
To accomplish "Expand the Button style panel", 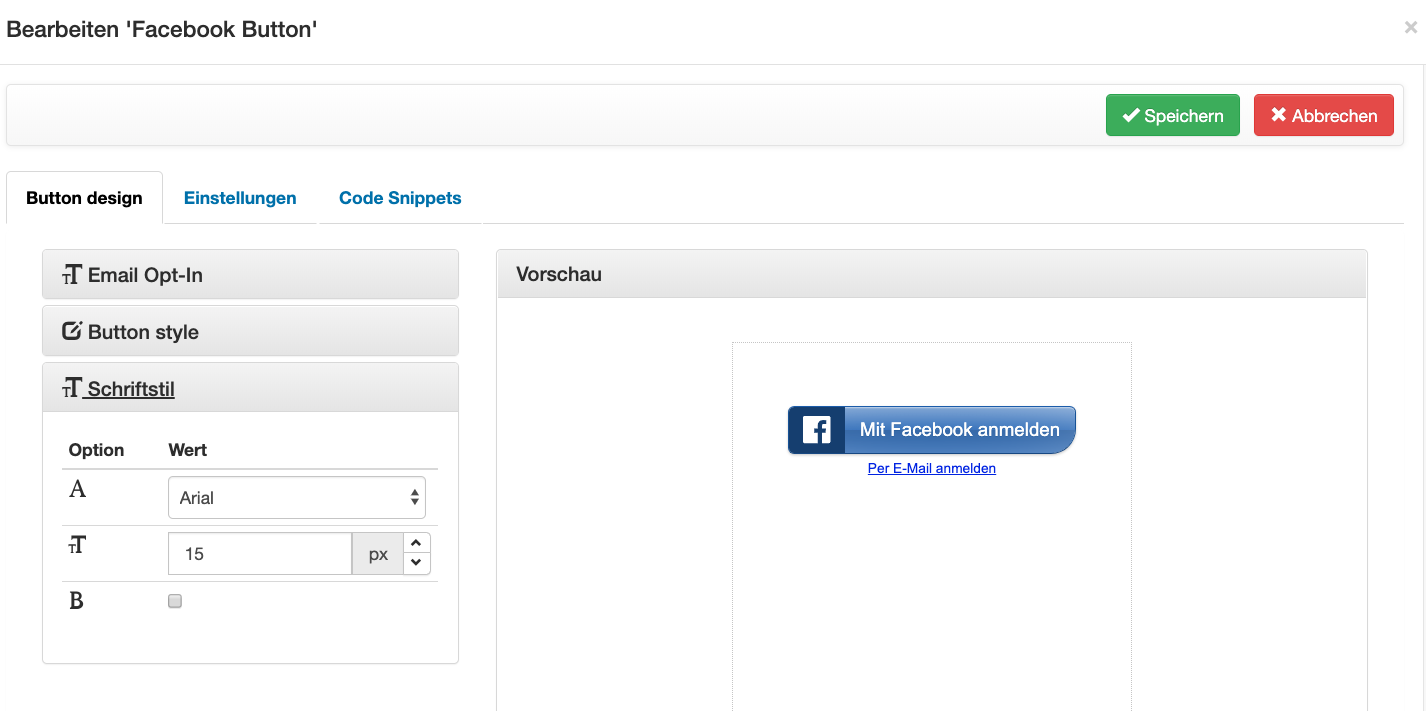I will (250, 332).
